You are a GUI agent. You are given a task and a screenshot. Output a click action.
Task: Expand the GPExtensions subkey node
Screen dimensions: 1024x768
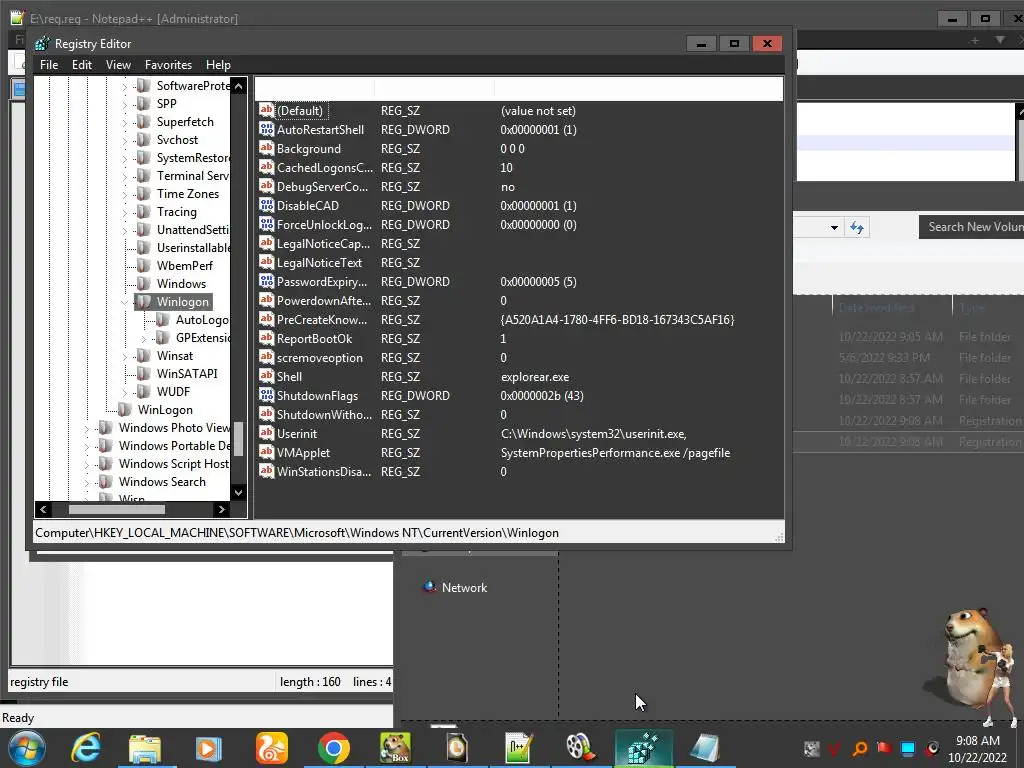click(x=144, y=338)
